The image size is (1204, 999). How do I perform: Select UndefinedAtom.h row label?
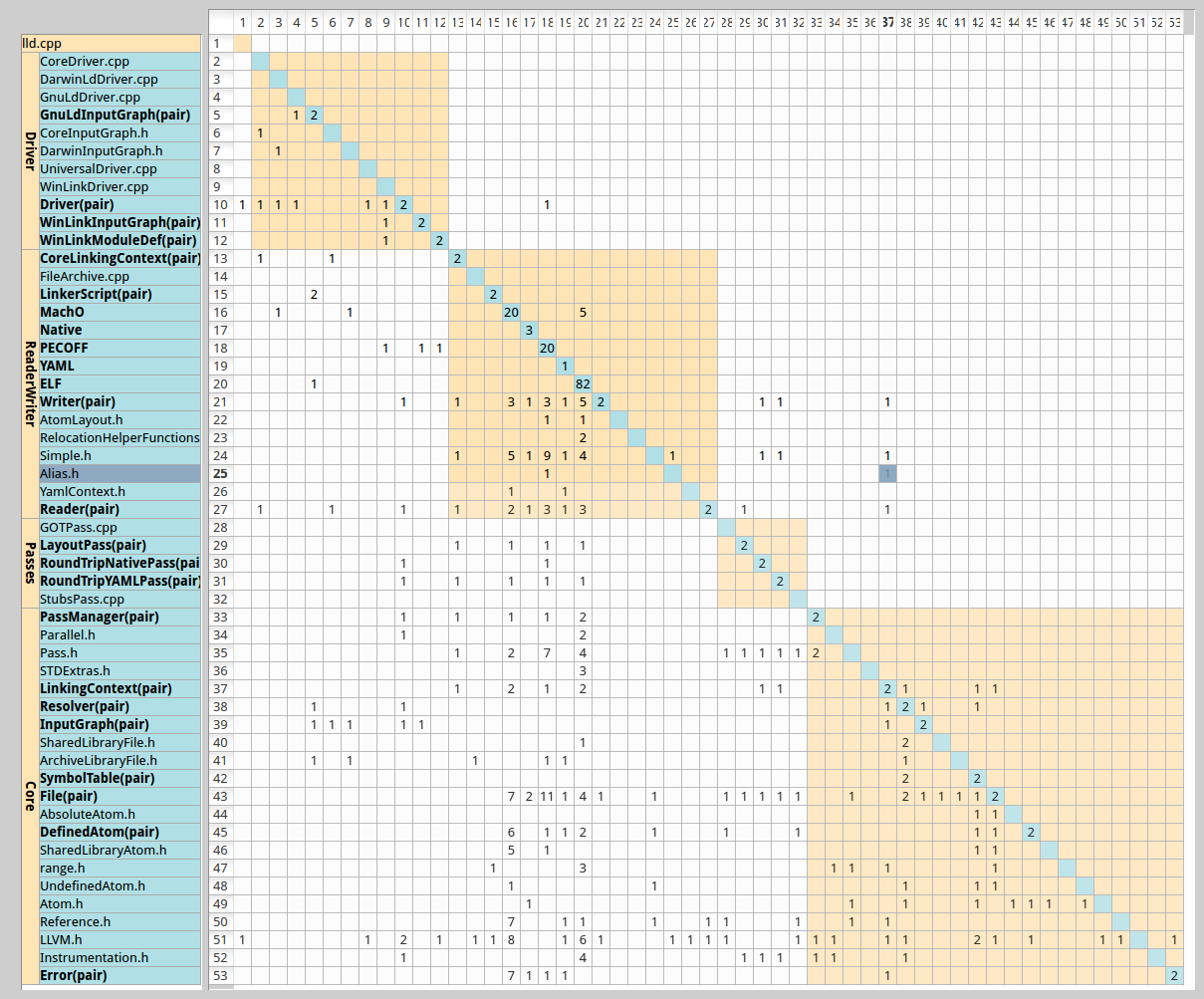coord(120,886)
